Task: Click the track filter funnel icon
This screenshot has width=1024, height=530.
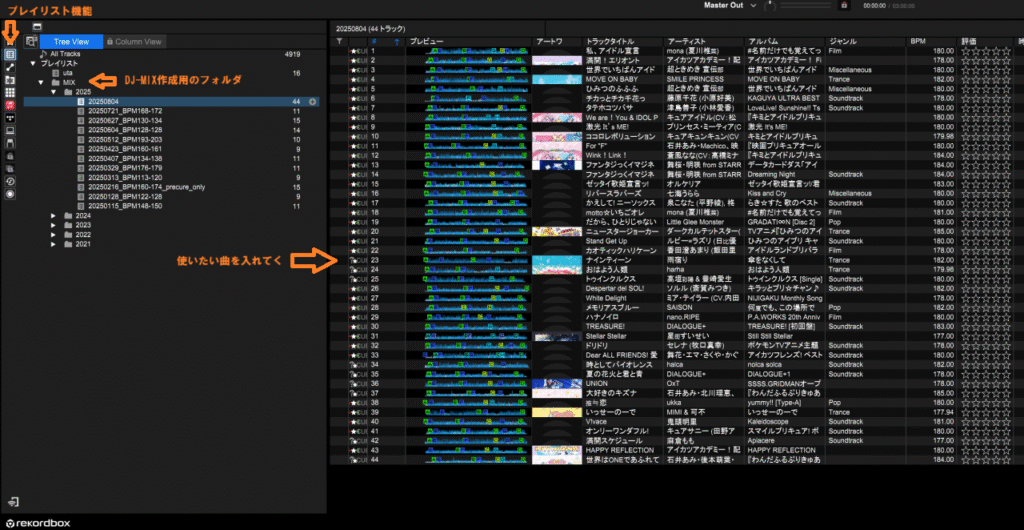Action: 339,41
